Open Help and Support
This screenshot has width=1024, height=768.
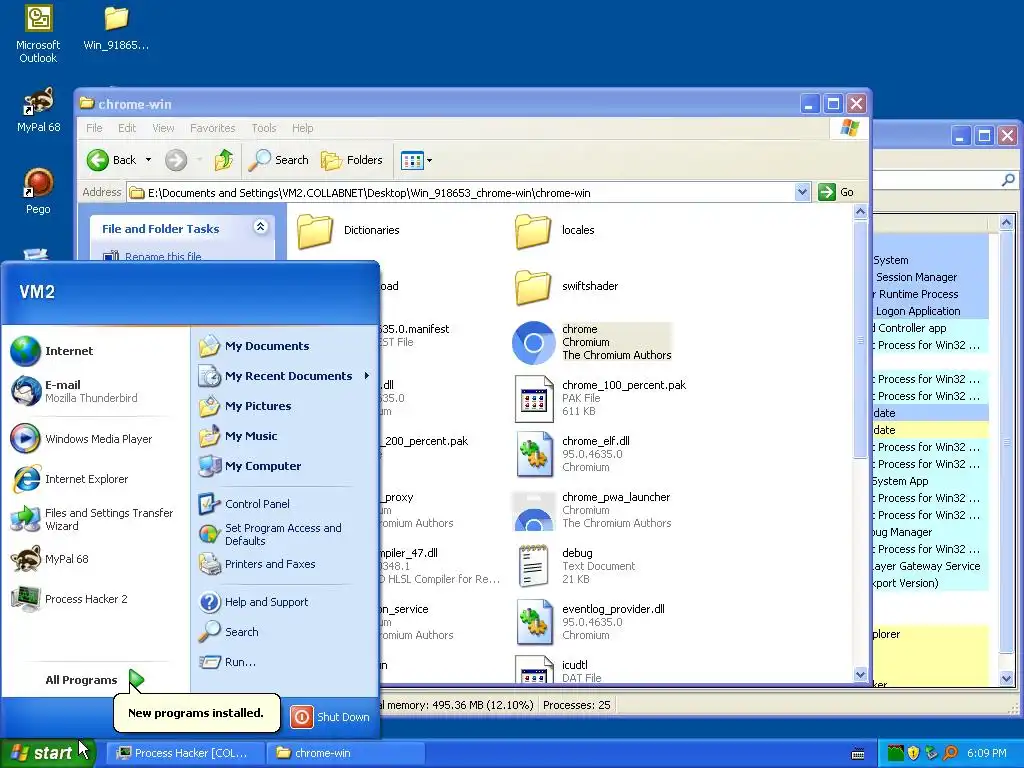(253, 602)
